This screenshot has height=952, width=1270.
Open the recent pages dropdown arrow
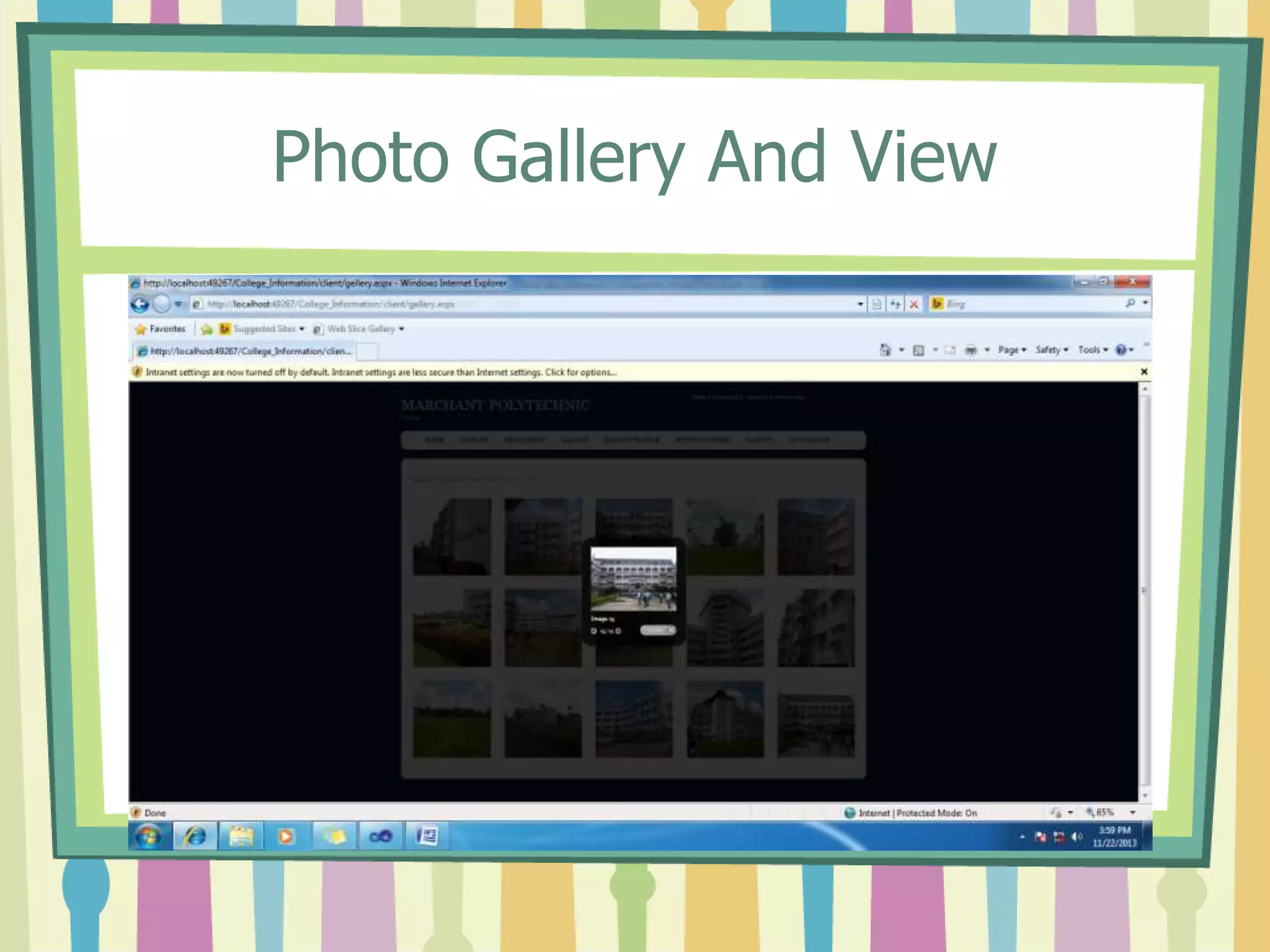178,304
